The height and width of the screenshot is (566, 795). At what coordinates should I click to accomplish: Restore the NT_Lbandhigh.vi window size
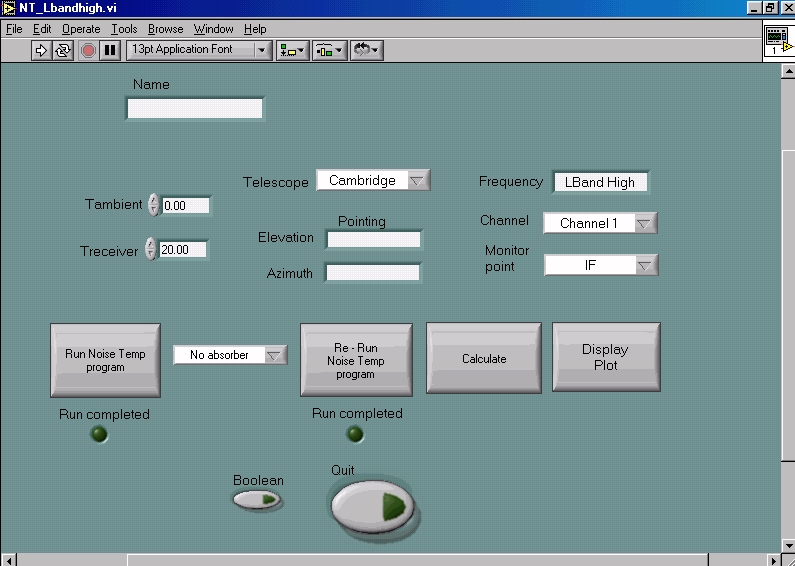[770, 8]
